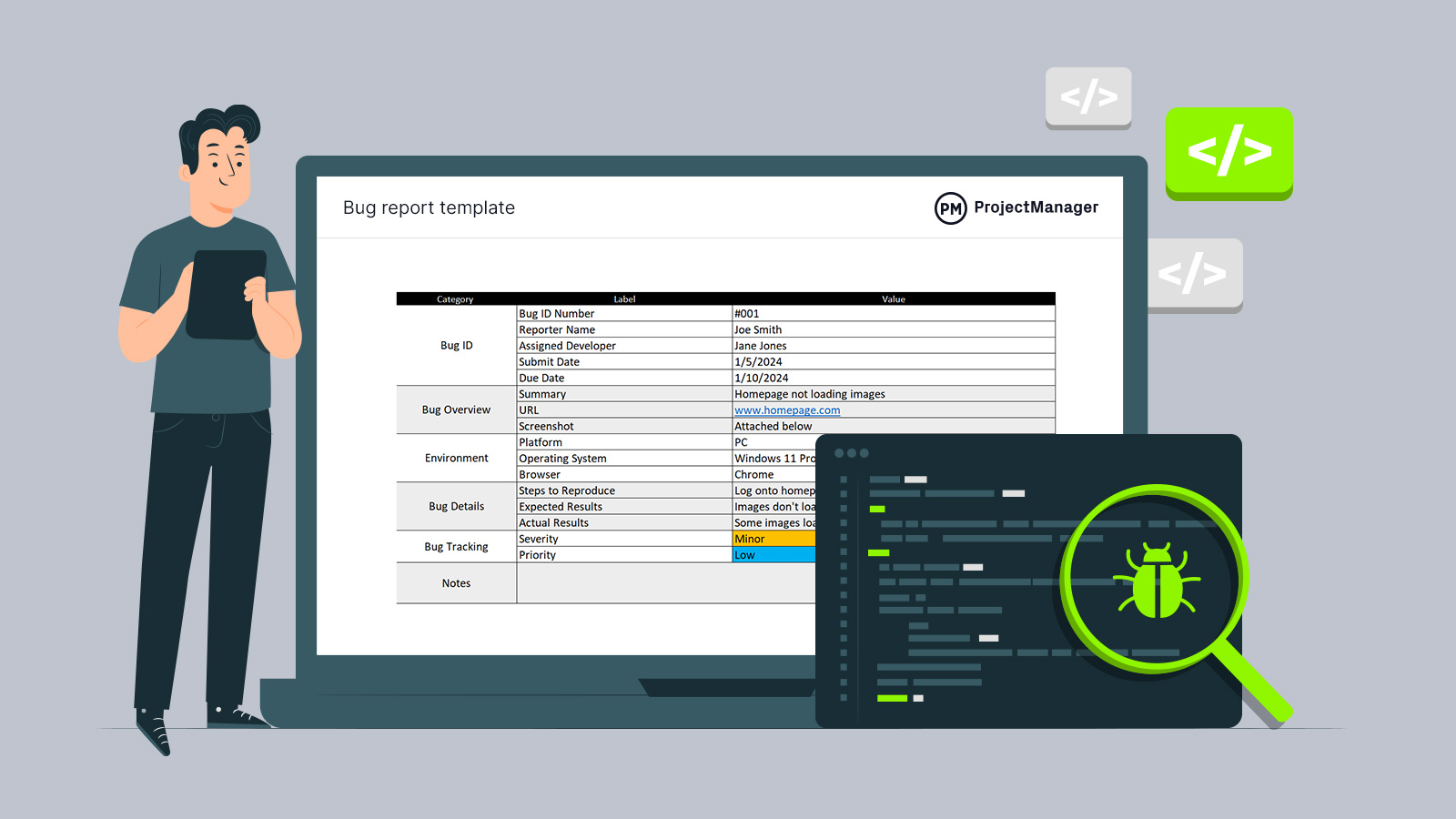This screenshot has height=819, width=1456.
Task: Click the green code tag icon
Action: tap(1228, 151)
